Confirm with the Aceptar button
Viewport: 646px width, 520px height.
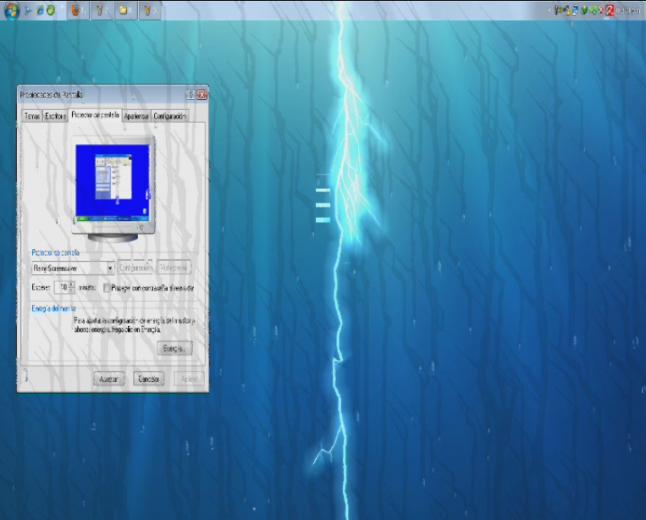point(108,379)
